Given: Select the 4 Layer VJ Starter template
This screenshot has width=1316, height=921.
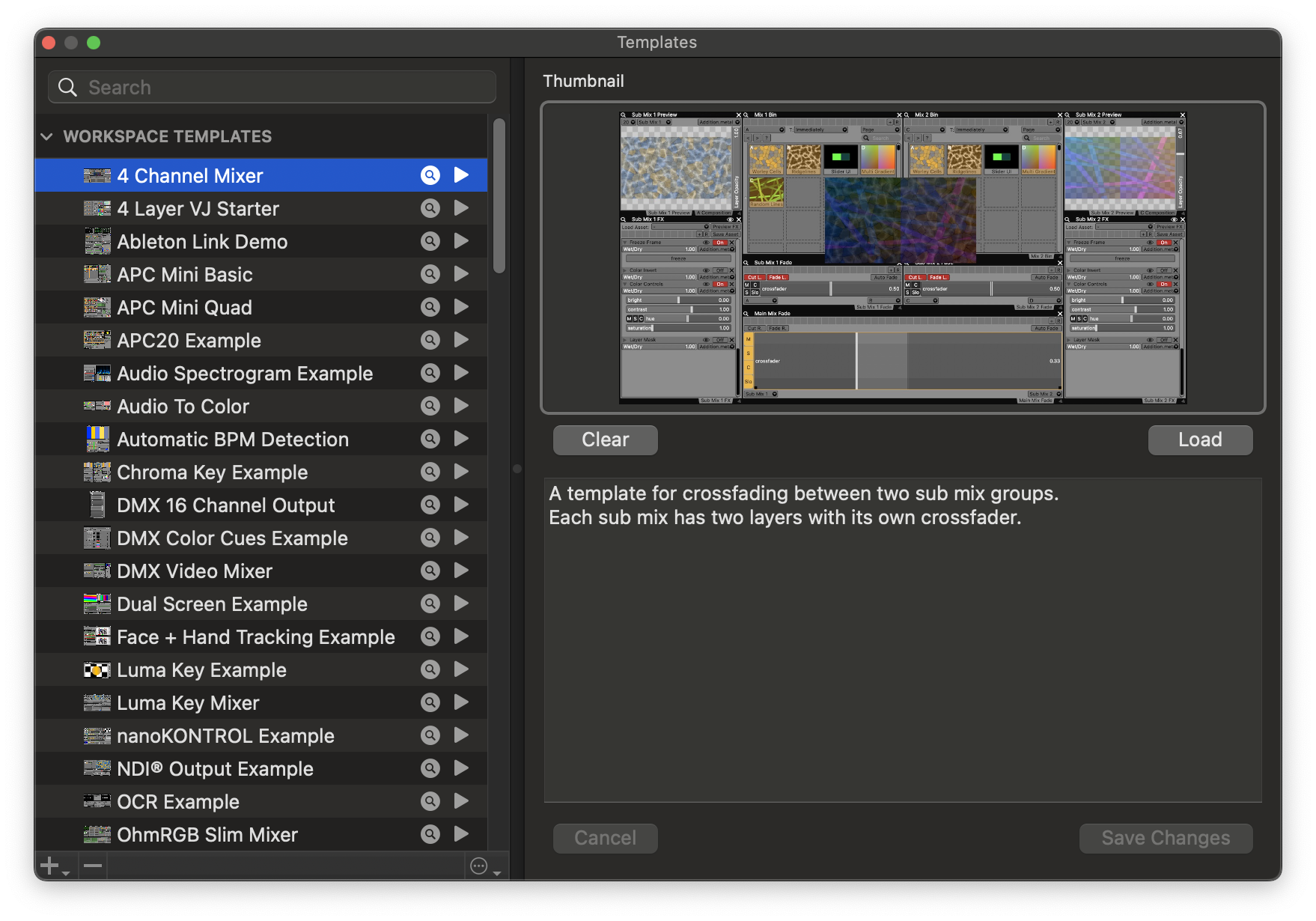Looking at the screenshot, I should point(261,208).
